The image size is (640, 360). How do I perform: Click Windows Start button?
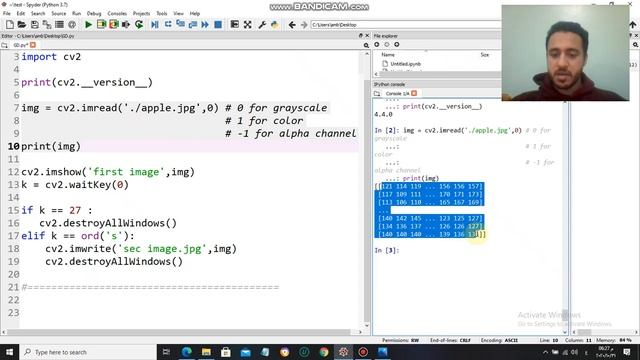(x=9, y=352)
